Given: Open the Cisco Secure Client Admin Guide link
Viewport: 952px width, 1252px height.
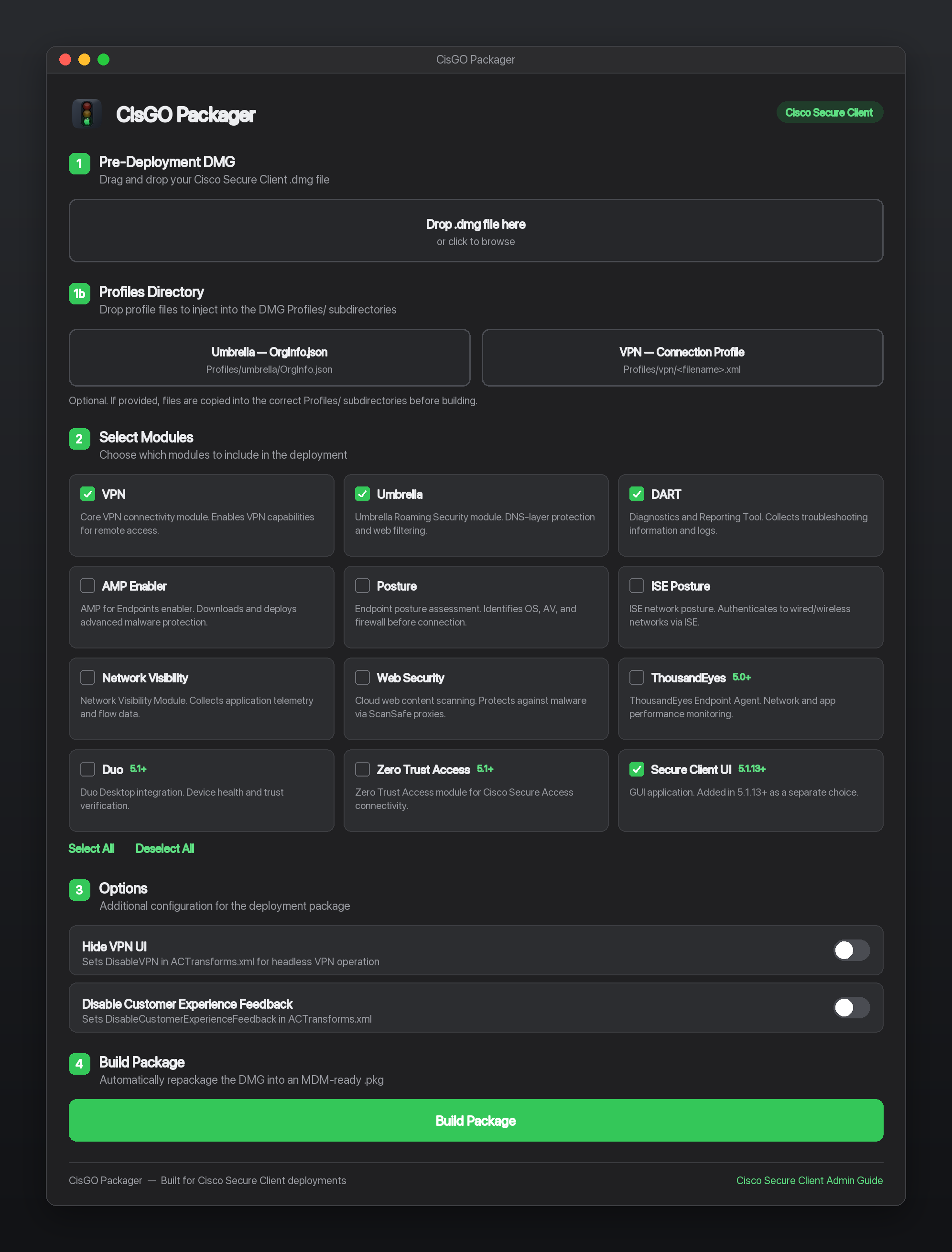Looking at the screenshot, I should (809, 1181).
